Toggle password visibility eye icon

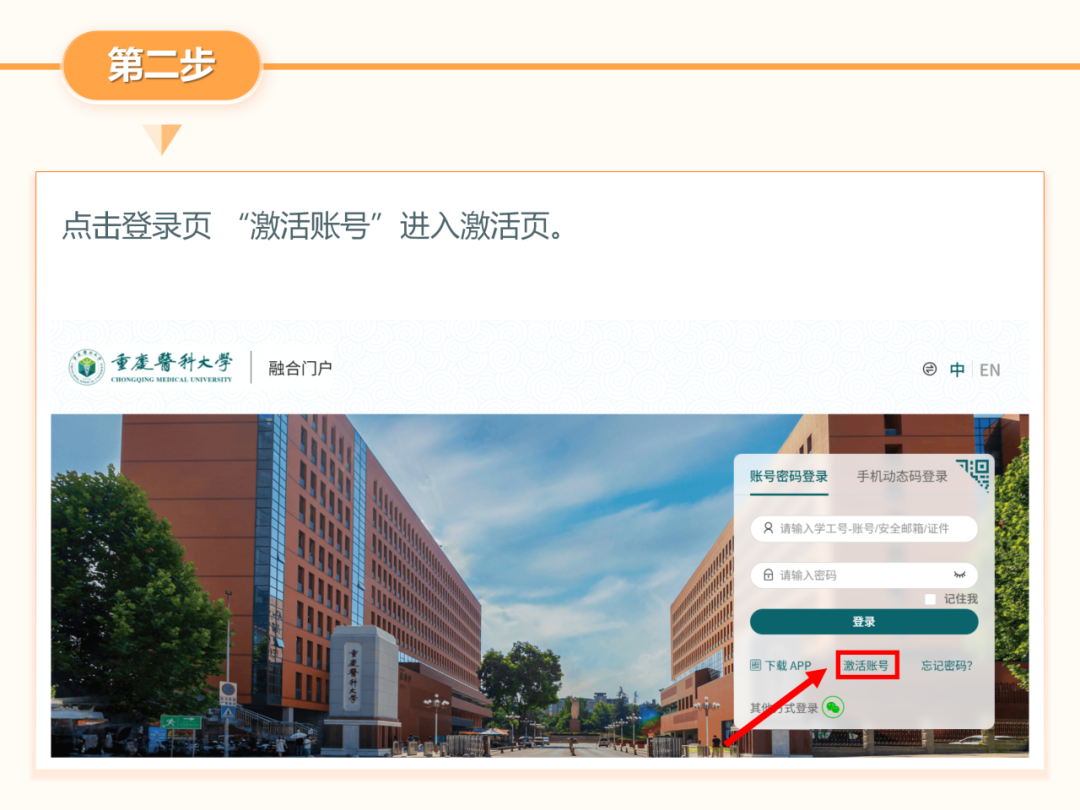pyautogui.click(x=959, y=574)
